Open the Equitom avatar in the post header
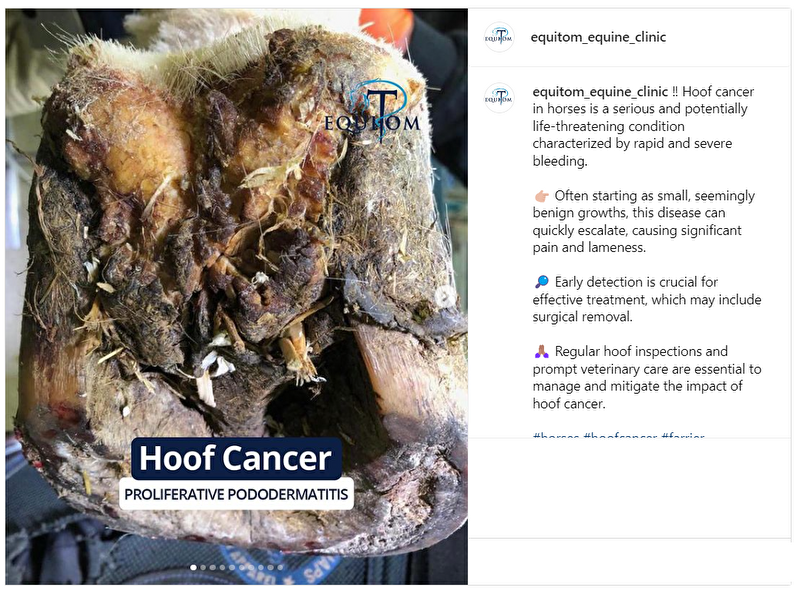The image size is (800, 591). tap(499, 37)
